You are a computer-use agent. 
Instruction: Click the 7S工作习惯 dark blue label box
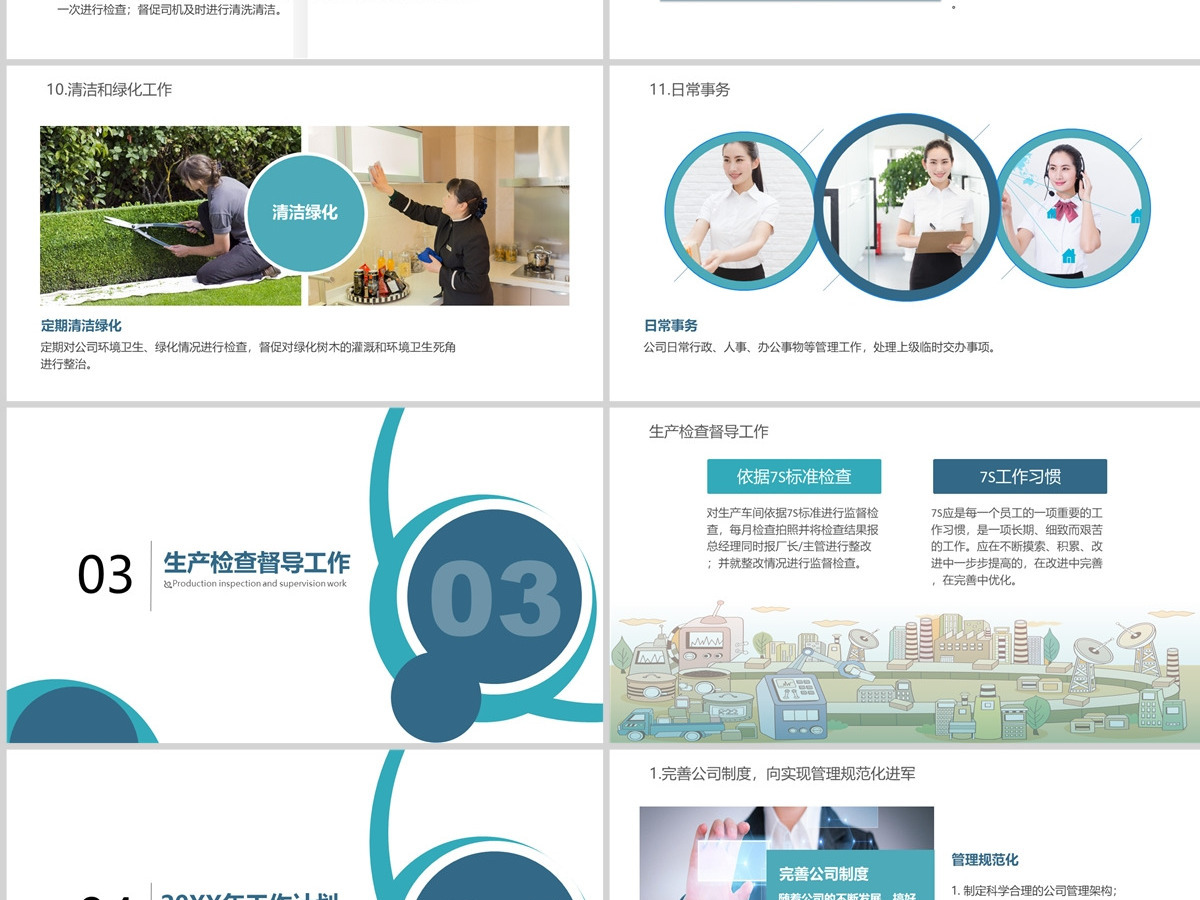(1020, 477)
